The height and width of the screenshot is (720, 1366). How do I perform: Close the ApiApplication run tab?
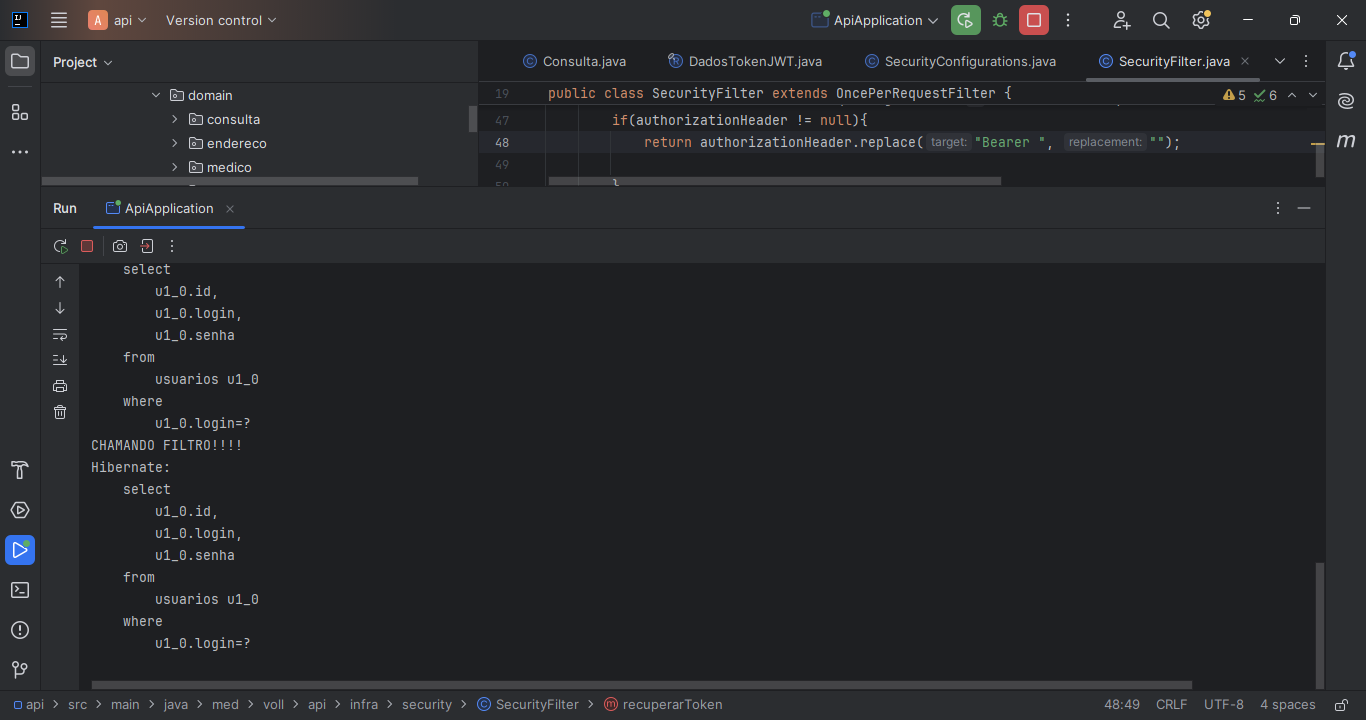(x=230, y=209)
